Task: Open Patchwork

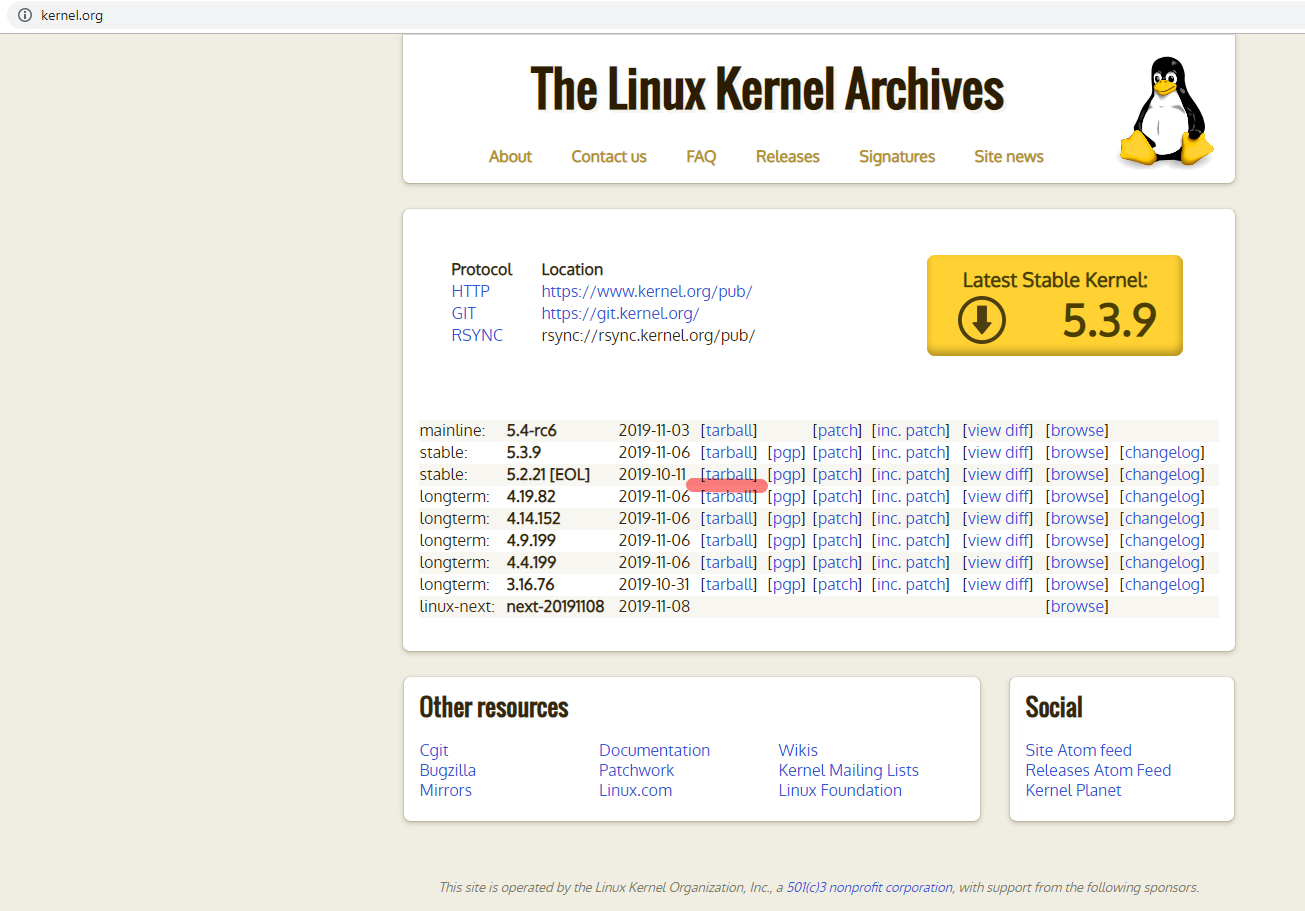Action: pos(637,770)
